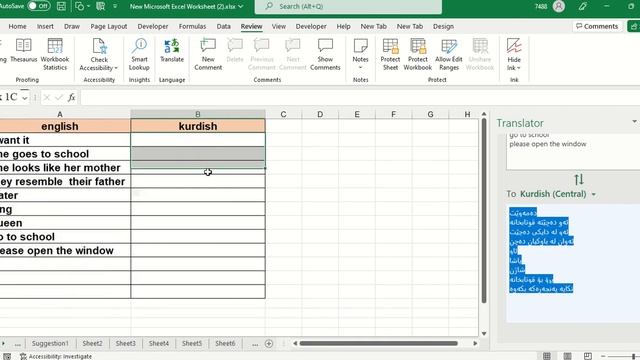Select cell 'please open the window'
Image resolution: width=640 pixels, height=360 pixels.
coord(65,251)
